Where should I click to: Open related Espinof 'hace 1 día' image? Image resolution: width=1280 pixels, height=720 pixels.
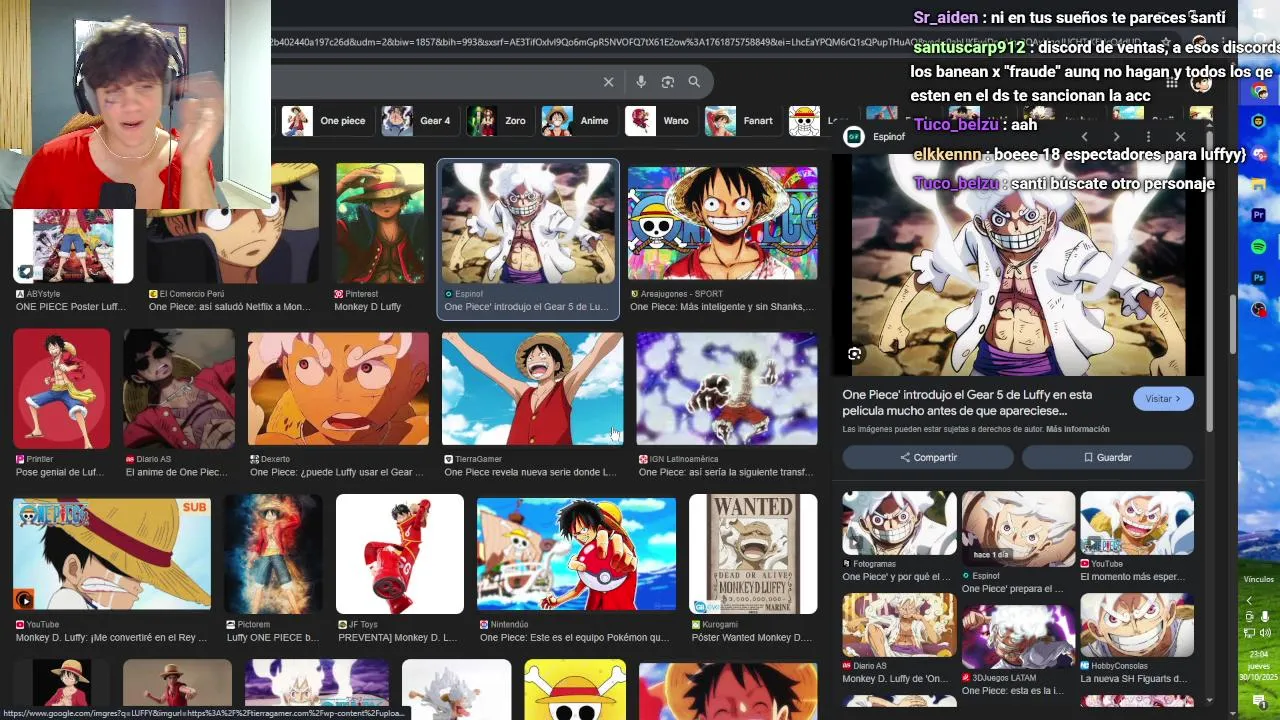coord(1018,529)
